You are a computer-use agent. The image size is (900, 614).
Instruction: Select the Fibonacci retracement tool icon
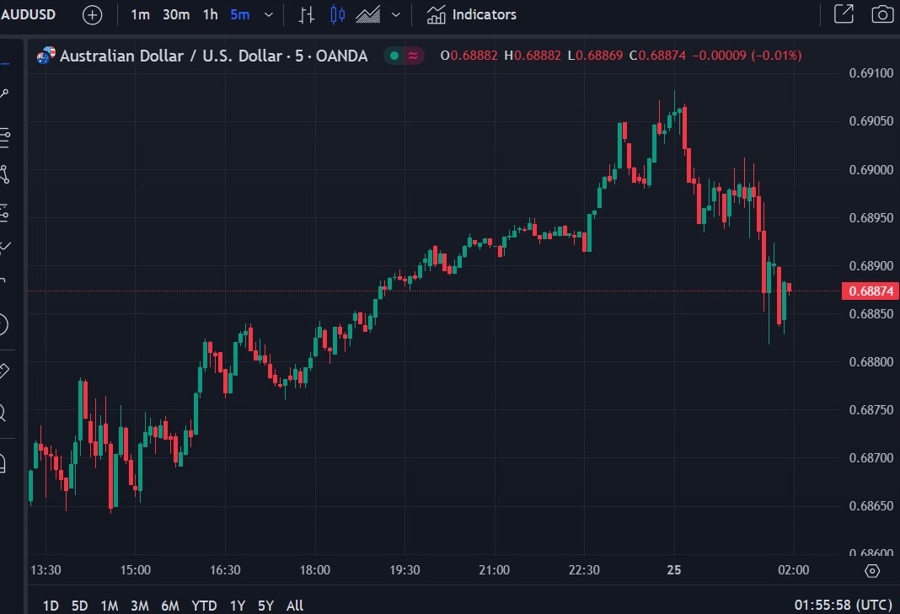point(5,138)
